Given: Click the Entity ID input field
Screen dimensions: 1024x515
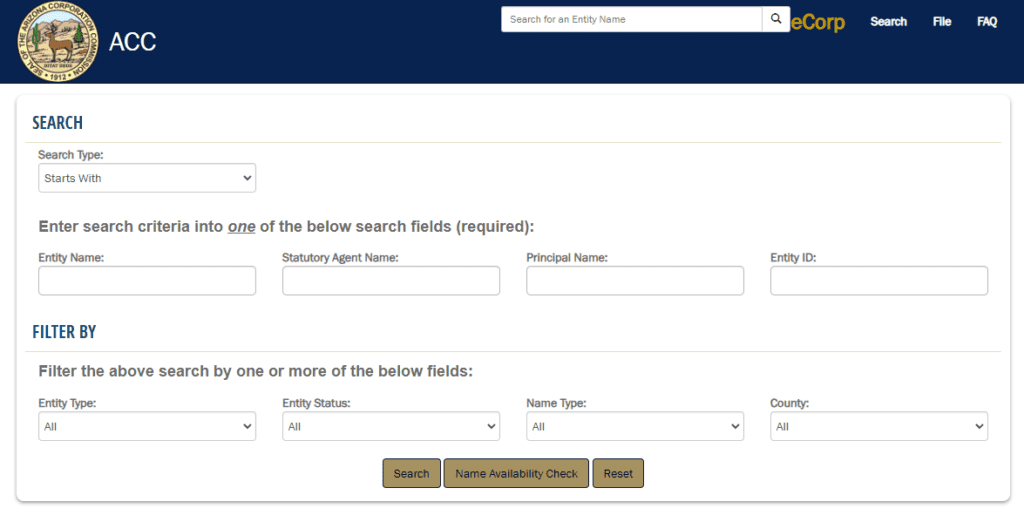Looking at the screenshot, I should pyautogui.click(x=879, y=281).
